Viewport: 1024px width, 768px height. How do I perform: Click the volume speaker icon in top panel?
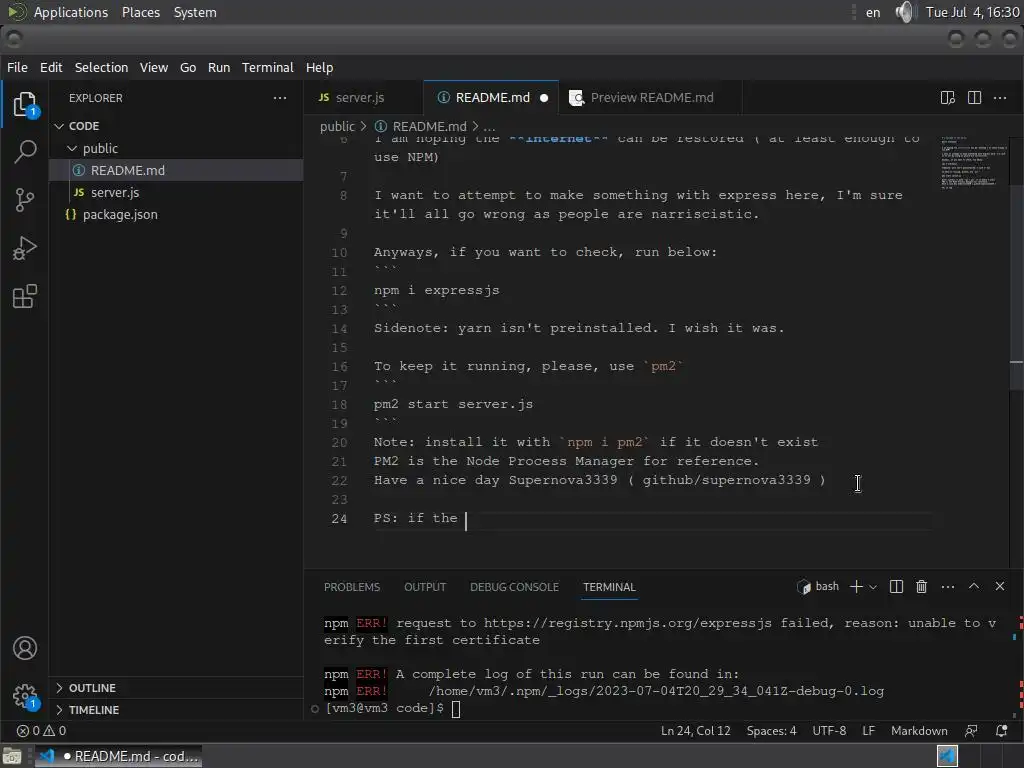pyautogui.click(x=904, y=12)
